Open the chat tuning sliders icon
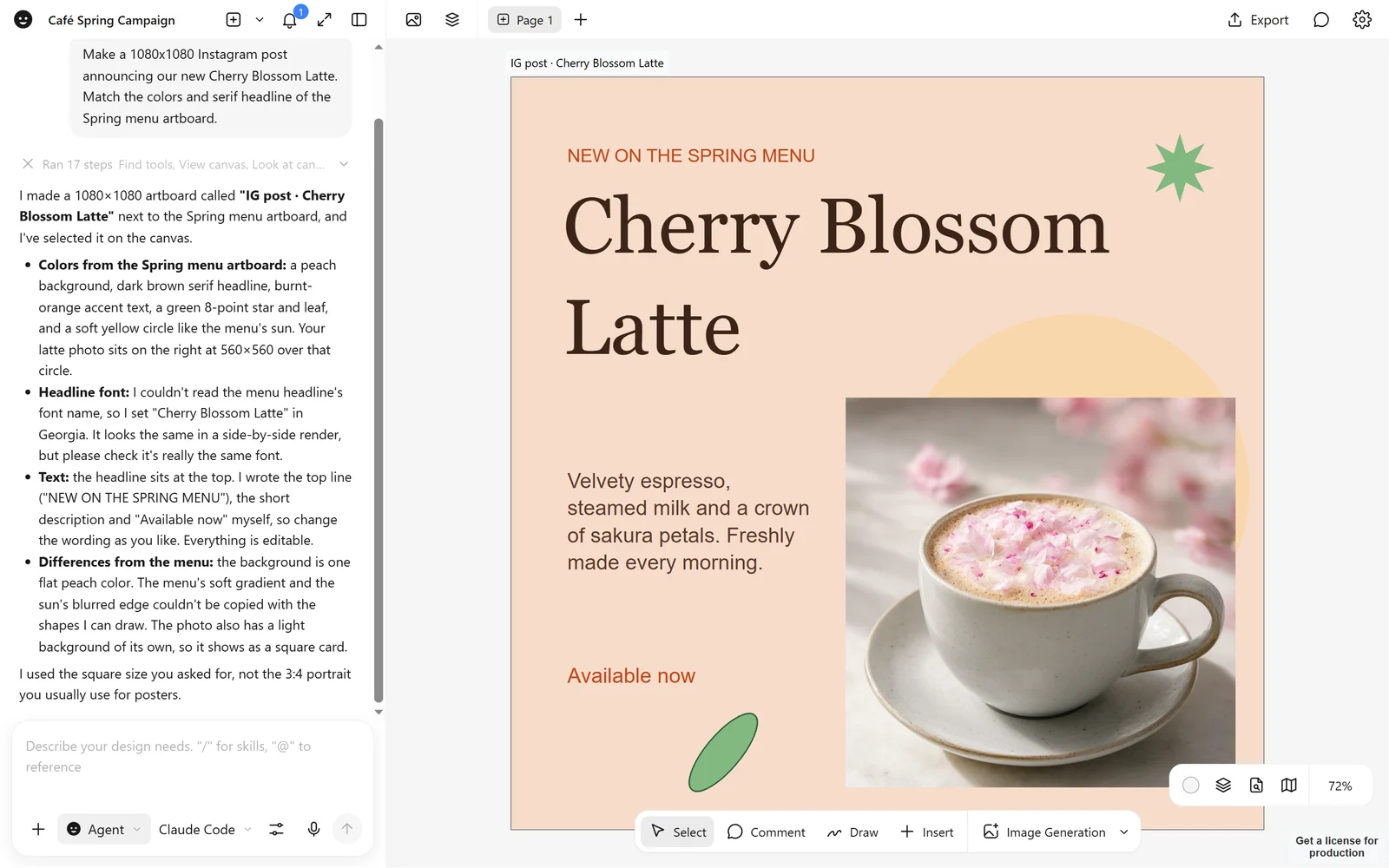1389x868 pixels. (276, 830)
